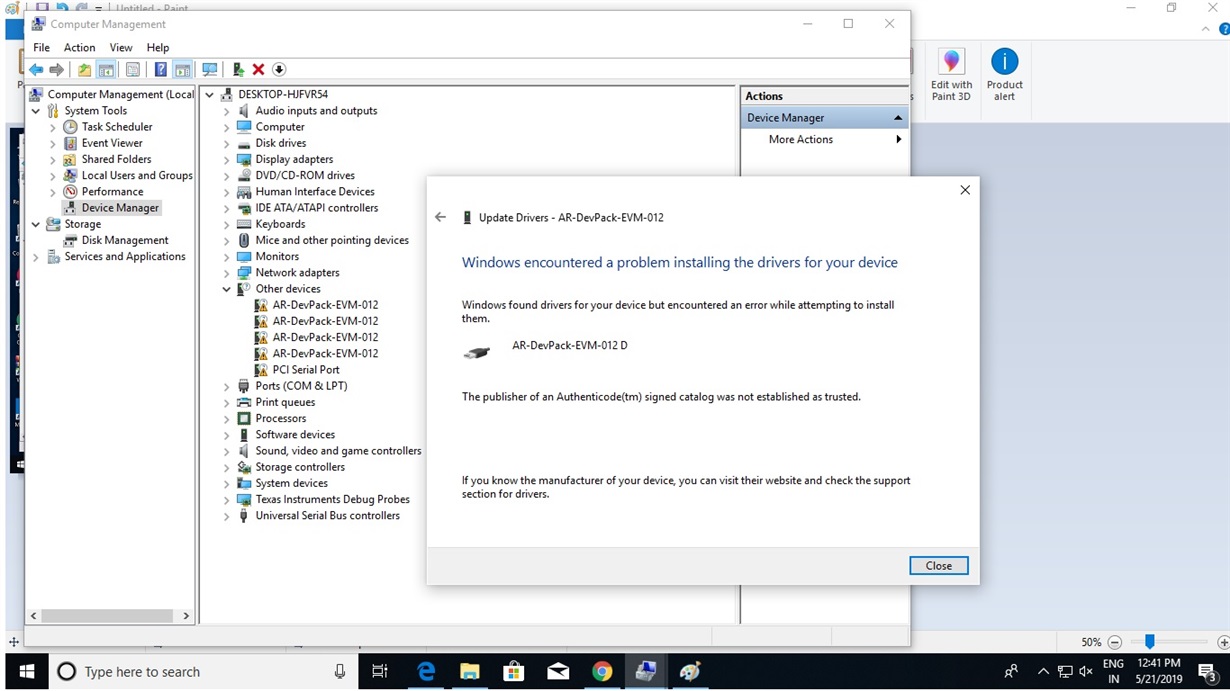Click Scan for hardware changes monitor icon
This screenshot has height=691, width=1230.
210,70
